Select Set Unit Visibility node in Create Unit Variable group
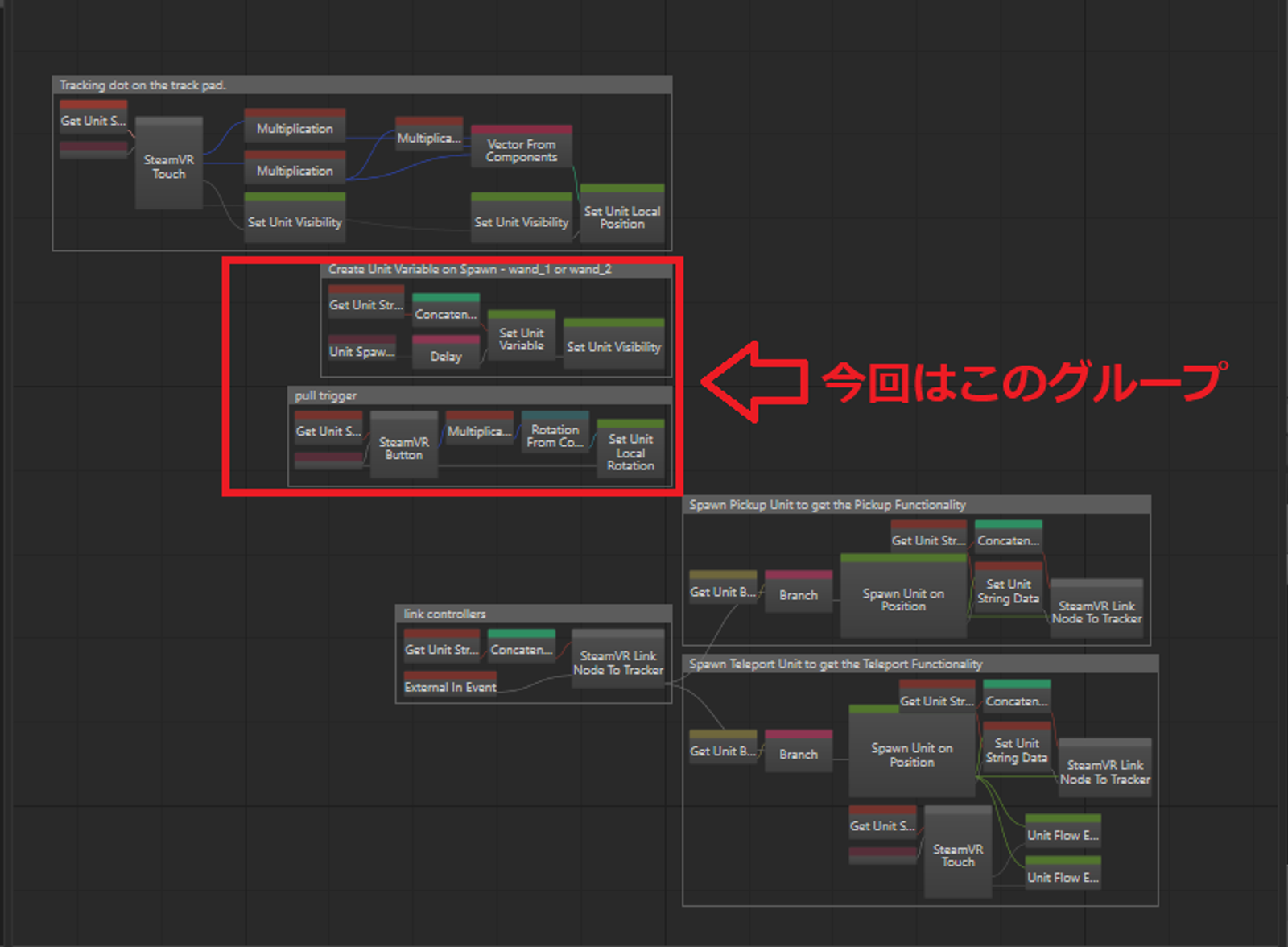This screenshot has width=1288, height=947. point(614,344)
